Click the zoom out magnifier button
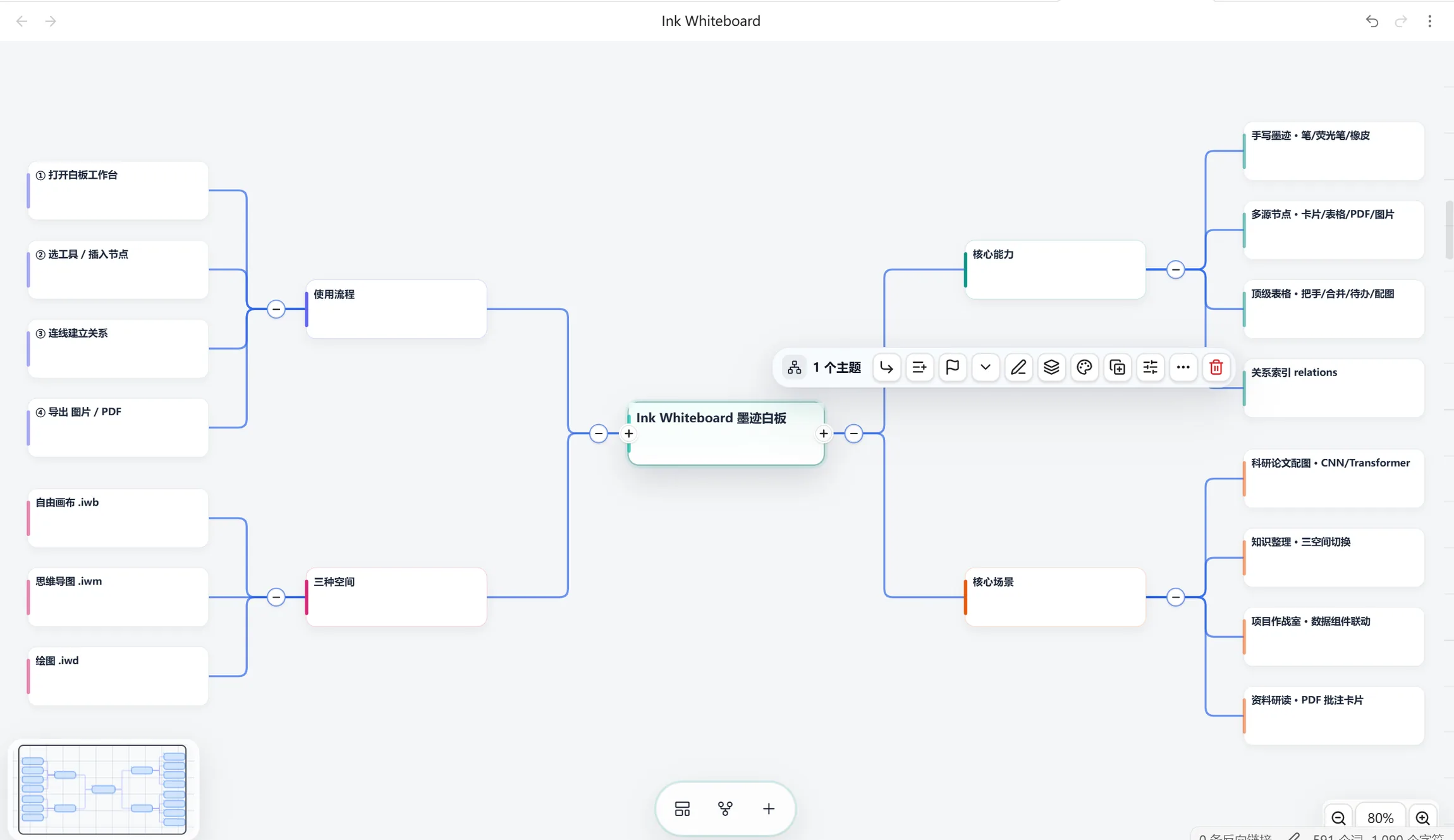This screenshot has height=840, width=1454. click(1338, 818)
